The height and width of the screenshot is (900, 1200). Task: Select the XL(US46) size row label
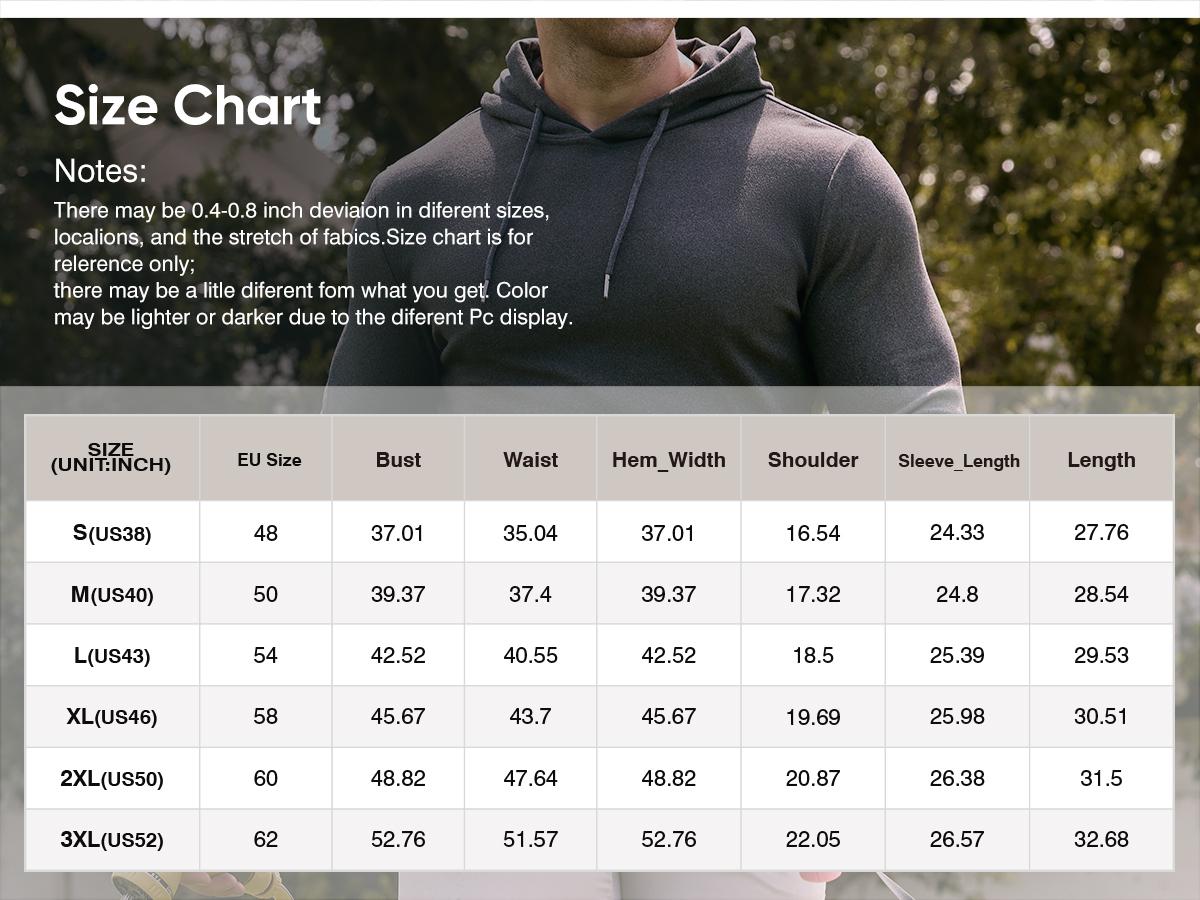click(112, 717)
